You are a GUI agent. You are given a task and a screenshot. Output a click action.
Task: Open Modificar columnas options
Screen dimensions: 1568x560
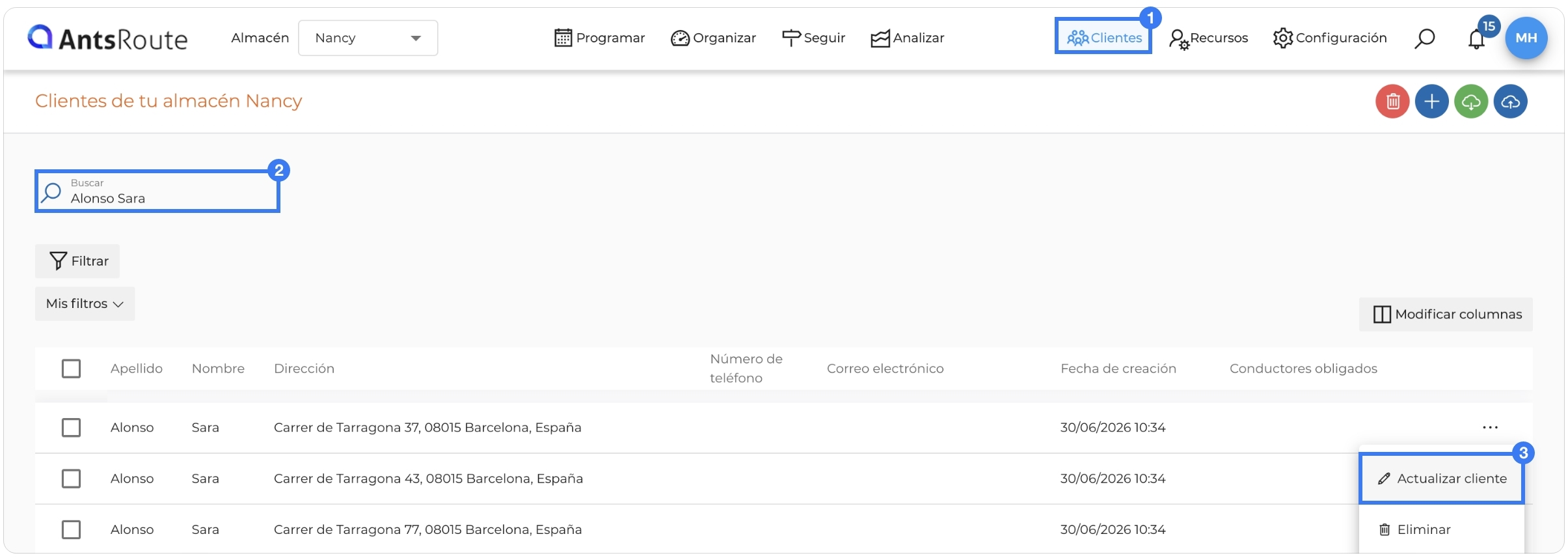click(1446, 315)
